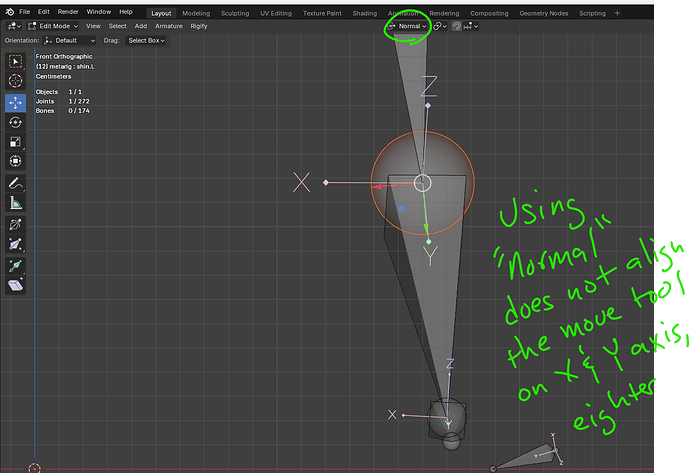Switch to the Compositing workspace tab
690x473 pixels.
[x=489, y=13]
